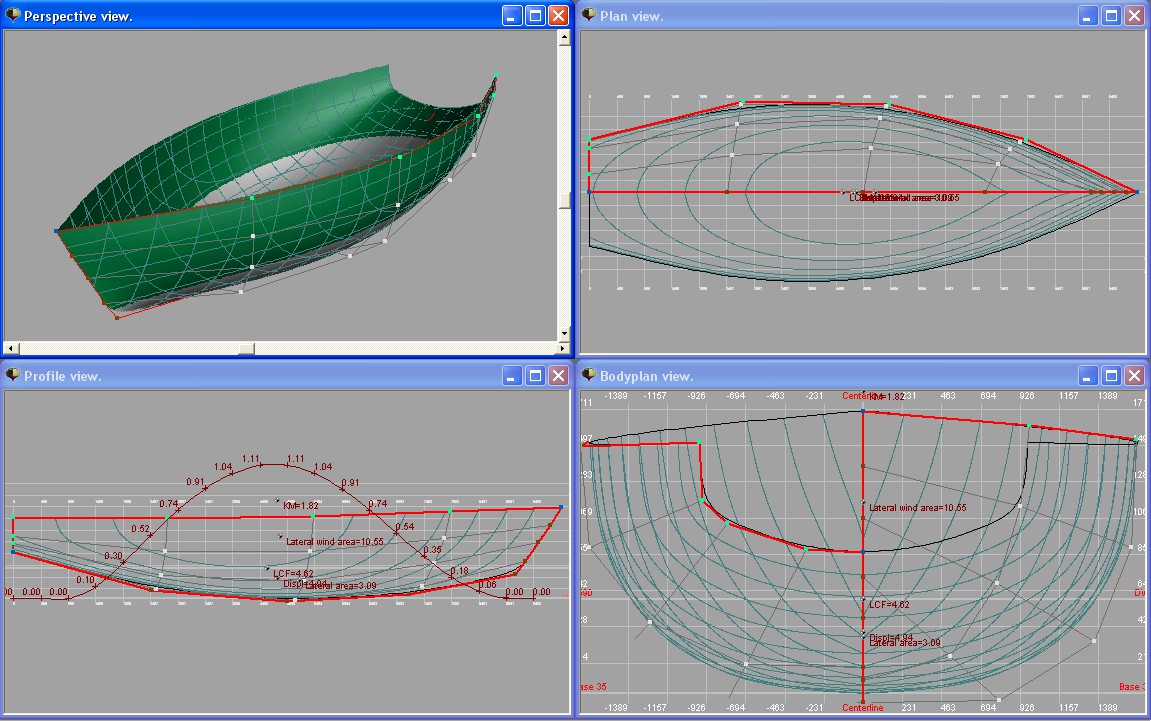Click the 0.10 curve value in Profile view

[86, 580]
